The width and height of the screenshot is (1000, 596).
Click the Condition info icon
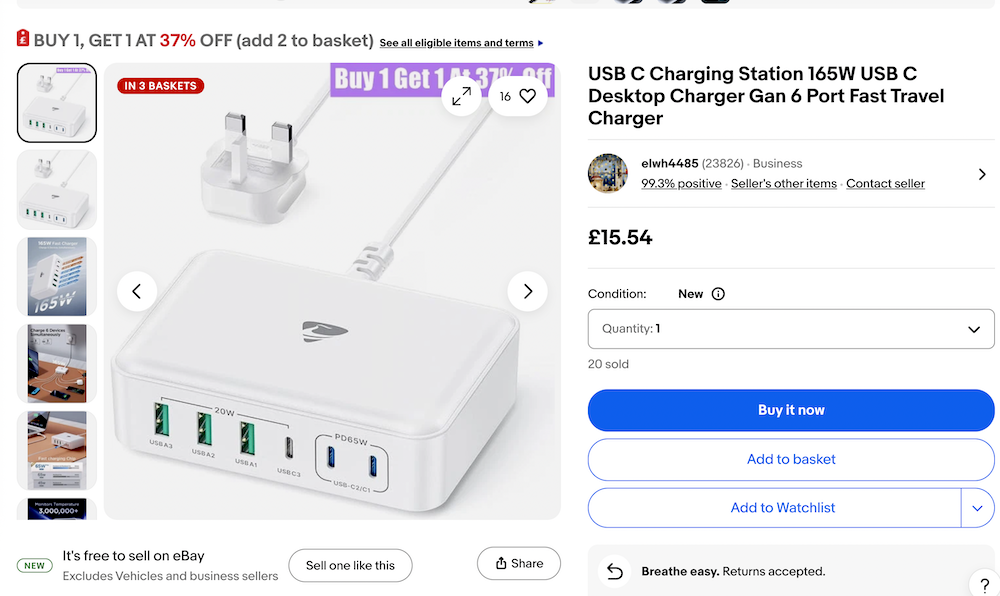(718, 294)
